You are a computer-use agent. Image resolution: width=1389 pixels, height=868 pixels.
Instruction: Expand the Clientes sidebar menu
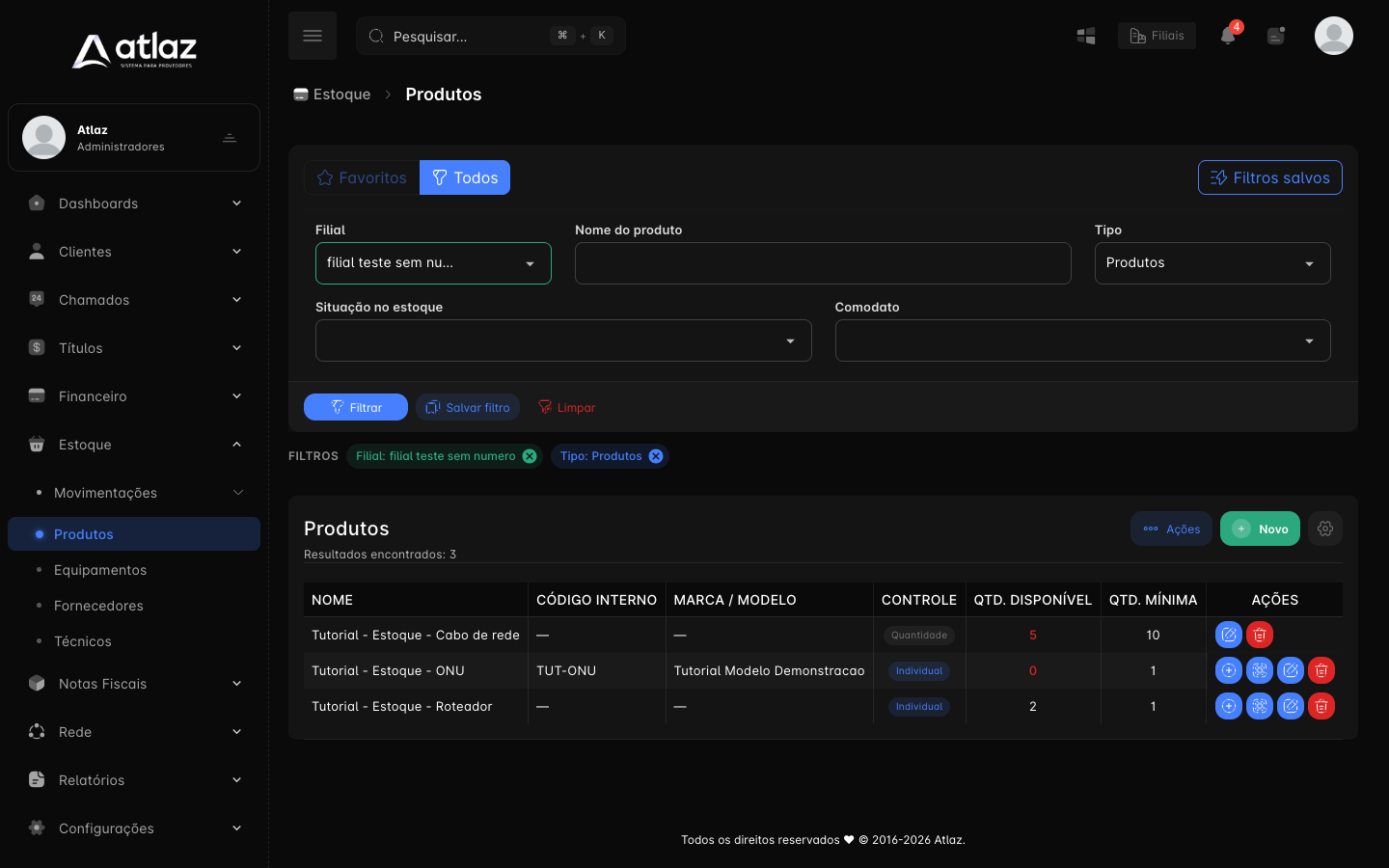(x=134, y=252)
